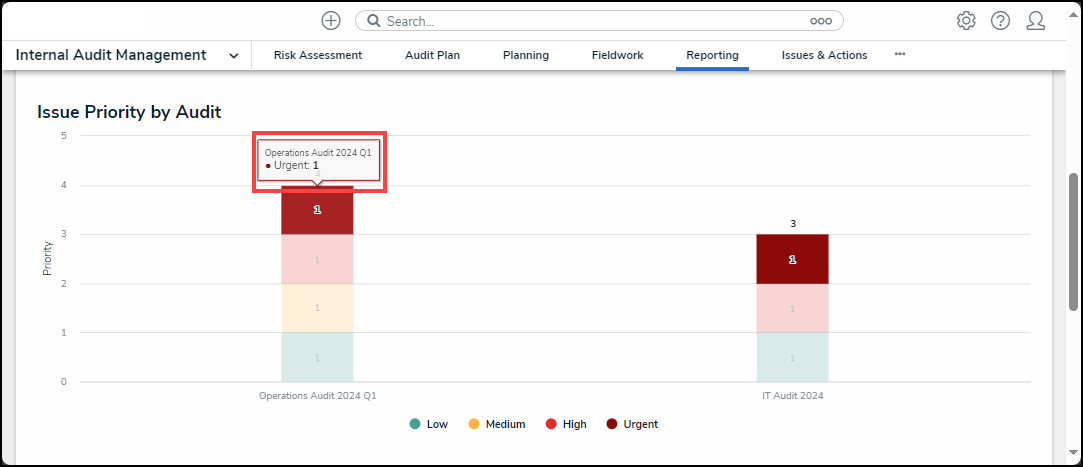Open the settings gear icon

(966, 21)
